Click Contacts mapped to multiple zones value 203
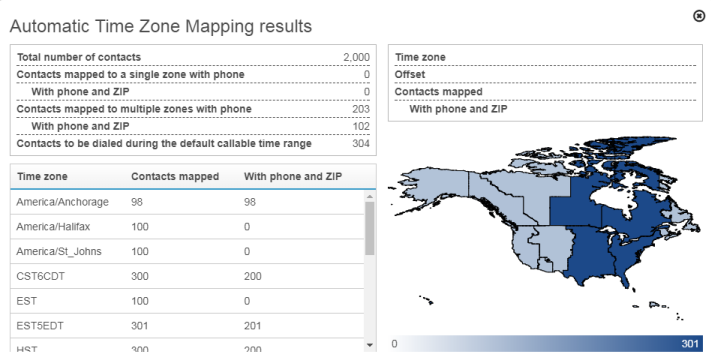The image size is (711, 360). [x=361, y=109]
